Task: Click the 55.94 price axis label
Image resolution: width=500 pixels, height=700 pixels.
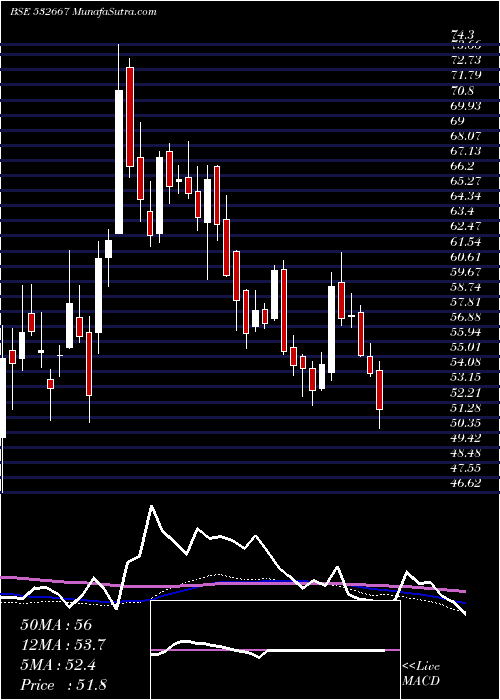Action: coord(466,332)
